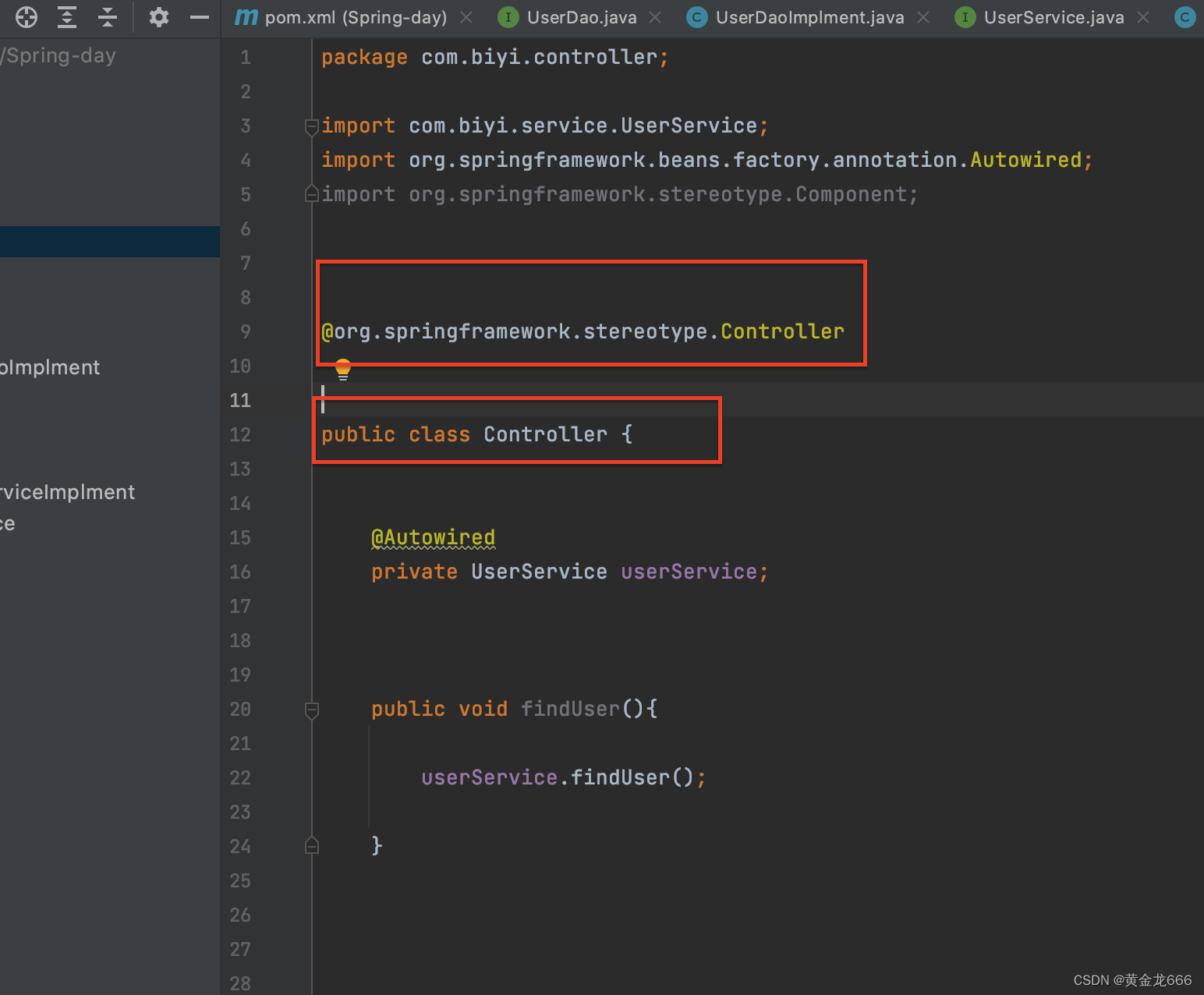The width and height of the screenshot is (1204, 995).
Task: Click the @Autowired annotation on line 15
Action: [x=433, y=537]
